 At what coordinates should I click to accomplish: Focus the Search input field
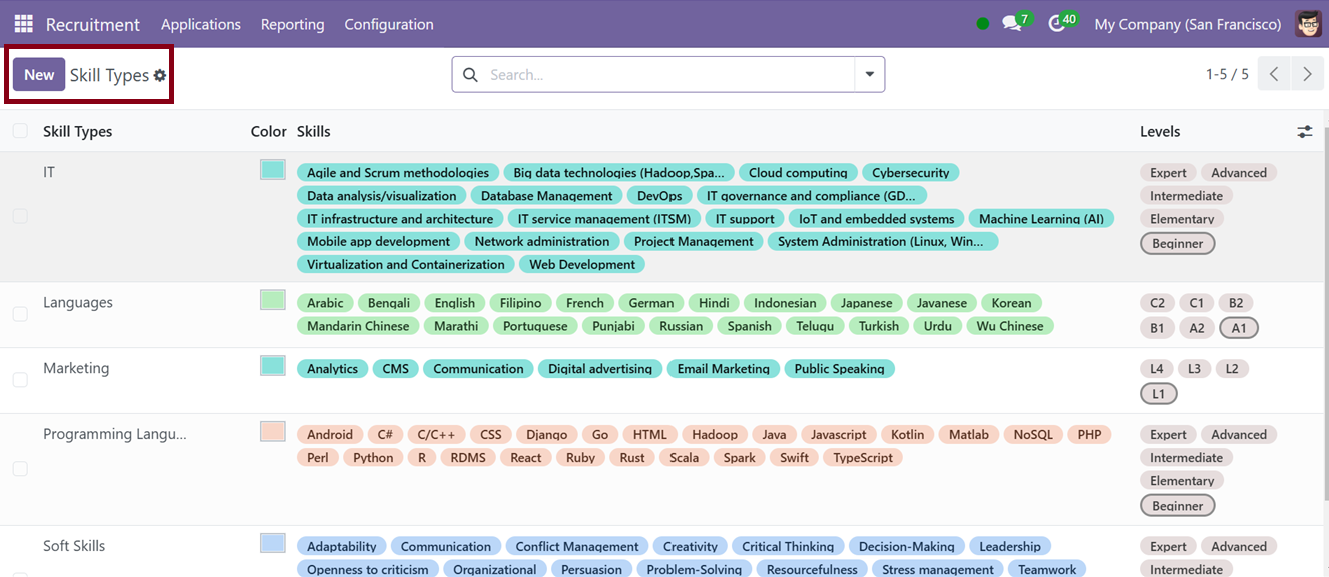pos(668,75)
